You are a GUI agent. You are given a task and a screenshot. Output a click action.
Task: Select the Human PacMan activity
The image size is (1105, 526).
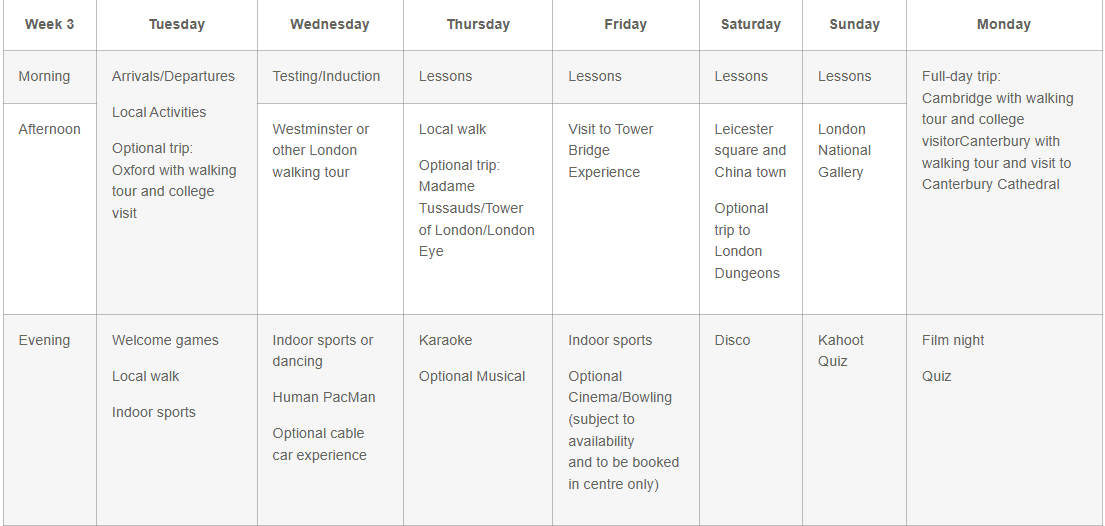323,397
